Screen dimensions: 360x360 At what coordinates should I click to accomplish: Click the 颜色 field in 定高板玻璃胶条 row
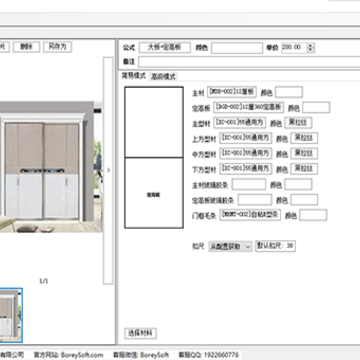click(x=304, y=200)
